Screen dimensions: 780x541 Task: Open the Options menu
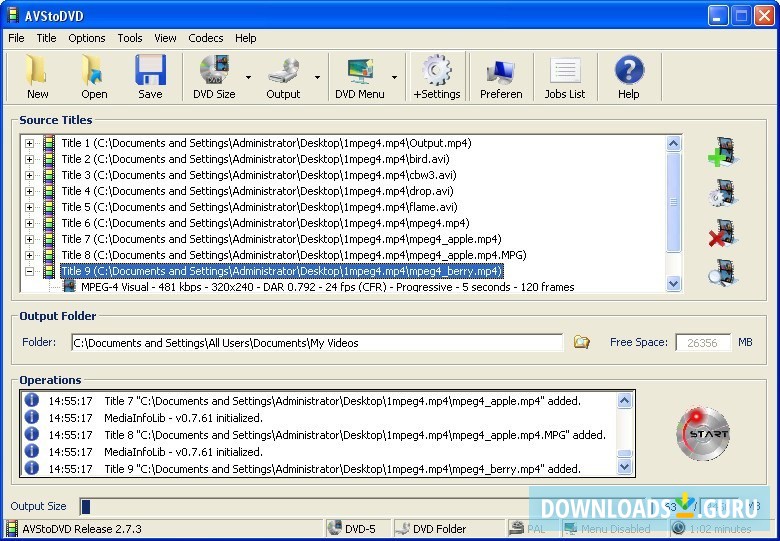87,38
